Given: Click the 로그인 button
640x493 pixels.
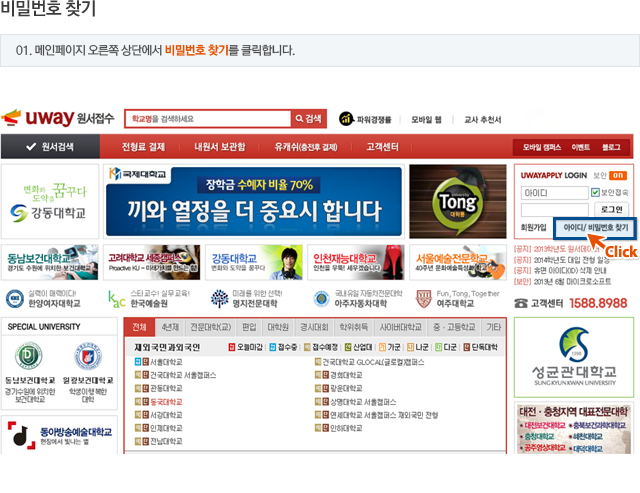Looking at the screenshot, I should [611, 210].
